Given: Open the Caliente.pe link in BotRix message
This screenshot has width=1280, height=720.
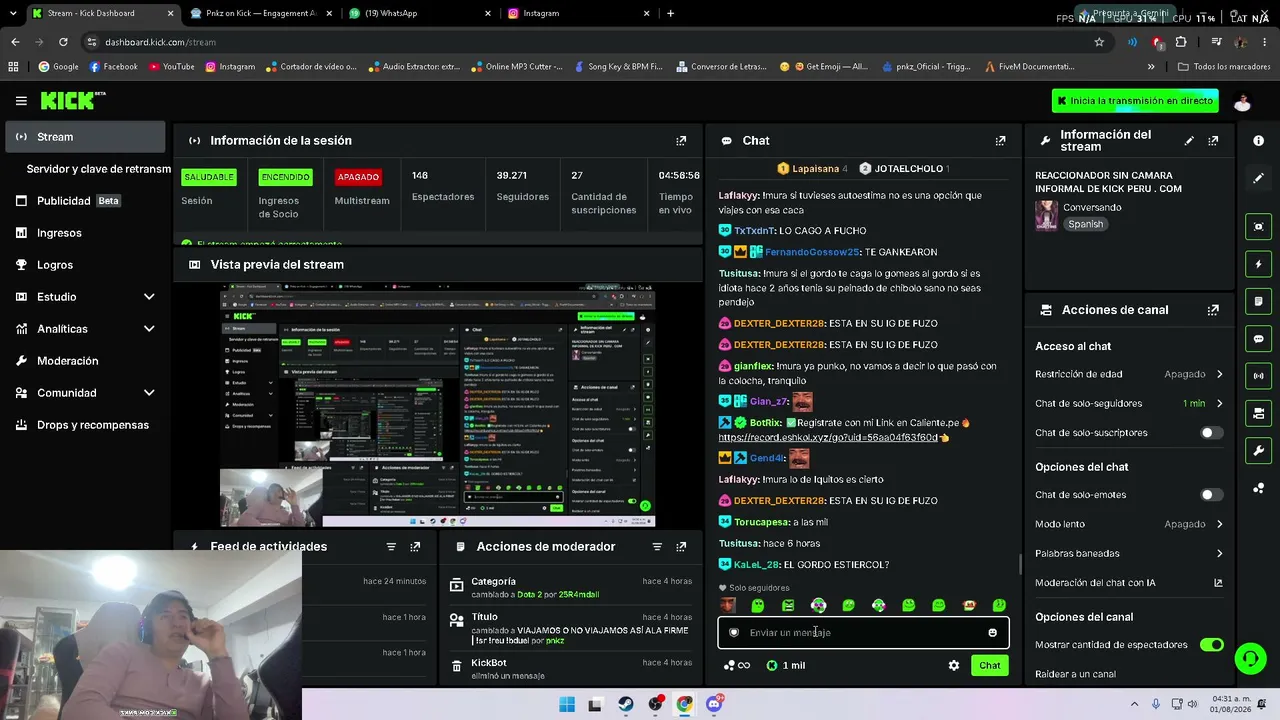Looking at the screenshot, I should pos(828,438).
